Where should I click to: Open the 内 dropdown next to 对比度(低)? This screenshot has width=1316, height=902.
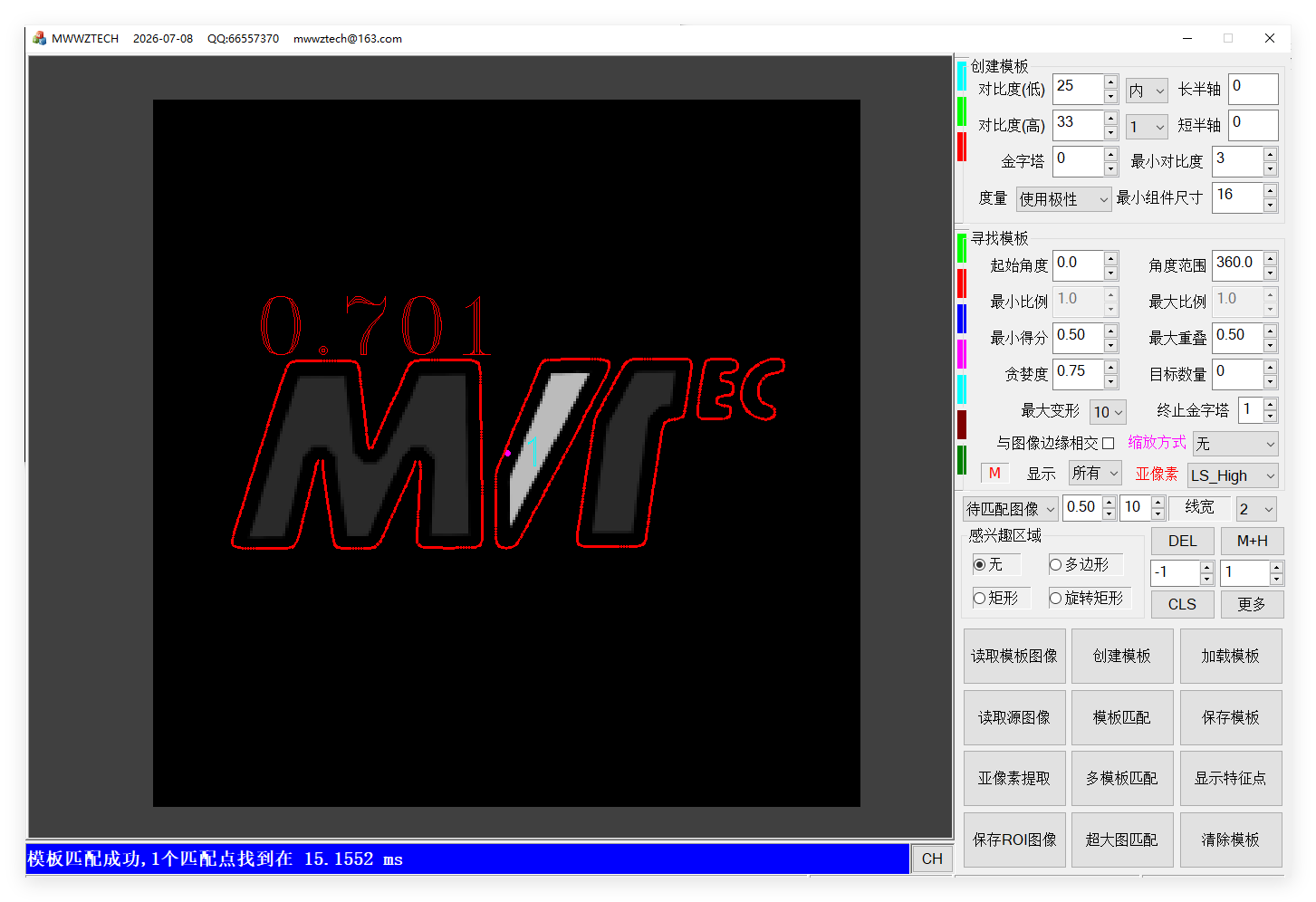click(x=1147, y=91)
